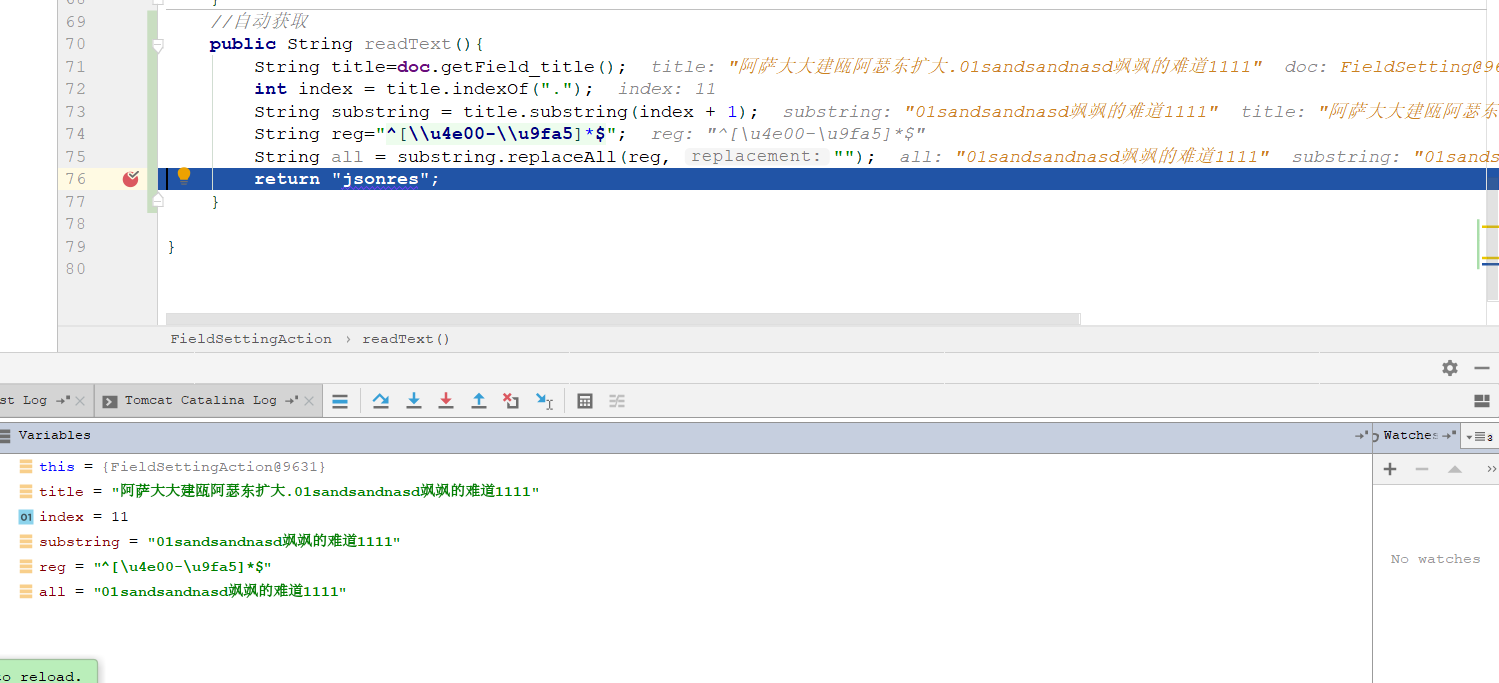This screenshot has width=1499, height=683.
Task: Open debug panel settings gear
Action: 1450,368
